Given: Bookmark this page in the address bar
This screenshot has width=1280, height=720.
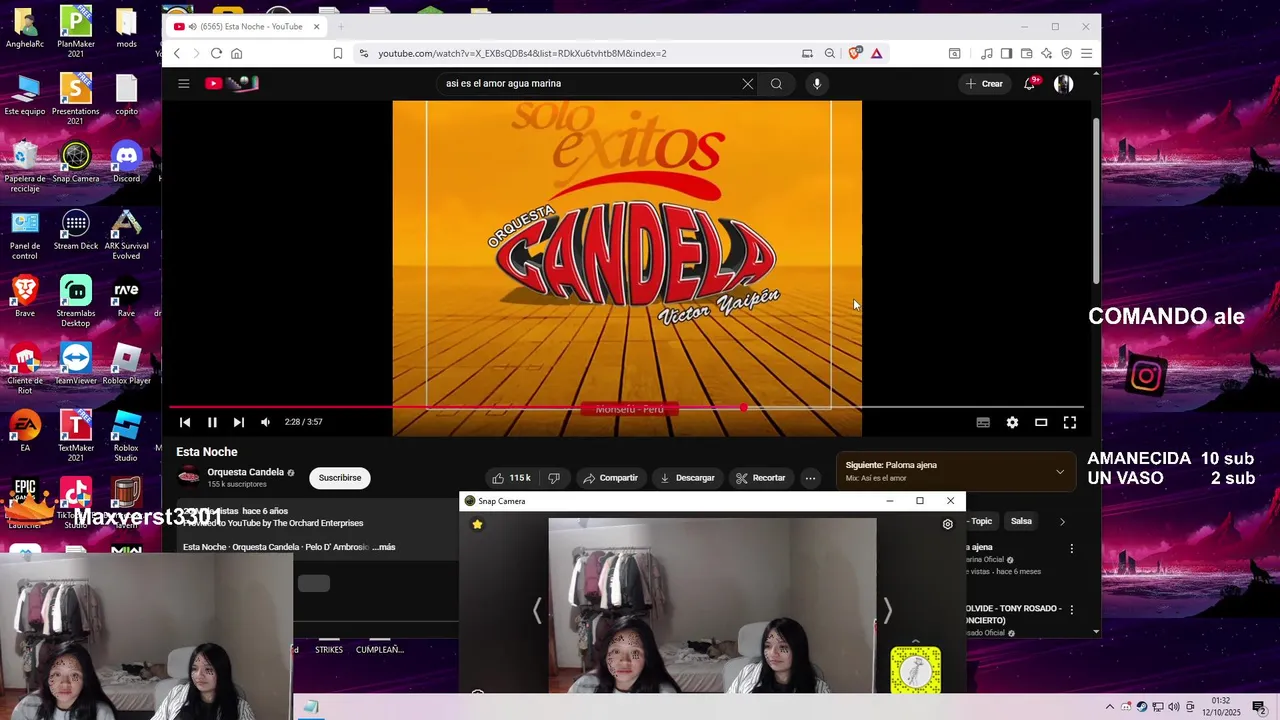Looking at the screenshot, I should pyautogui.click(x=338, y=53).
